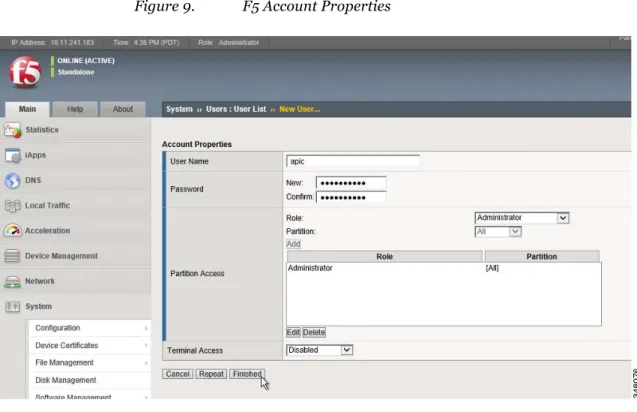Viewport: 637px width, 412px height.
Task: Expand the Device Certificates submenu arrow
Action: [x=146, y=346]
